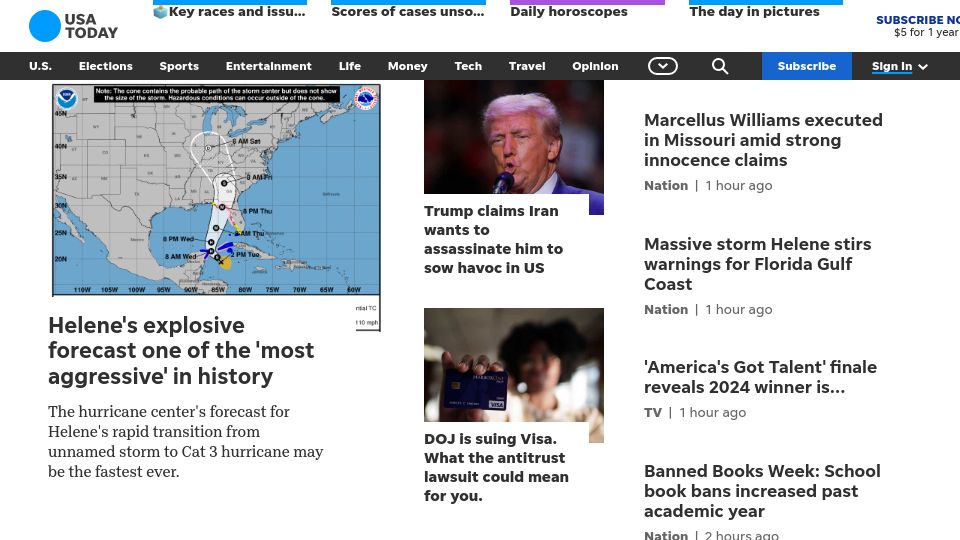960x540 pixels.
Task: Open the search magnifier icon
Action: click(x=720, y=66)
